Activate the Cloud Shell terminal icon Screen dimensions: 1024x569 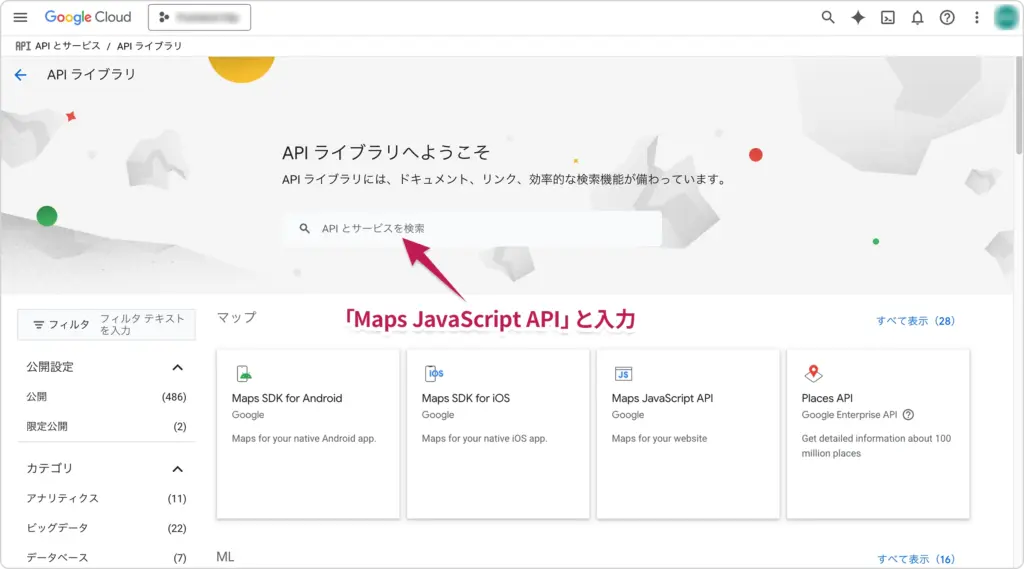(x=888, y=18)
